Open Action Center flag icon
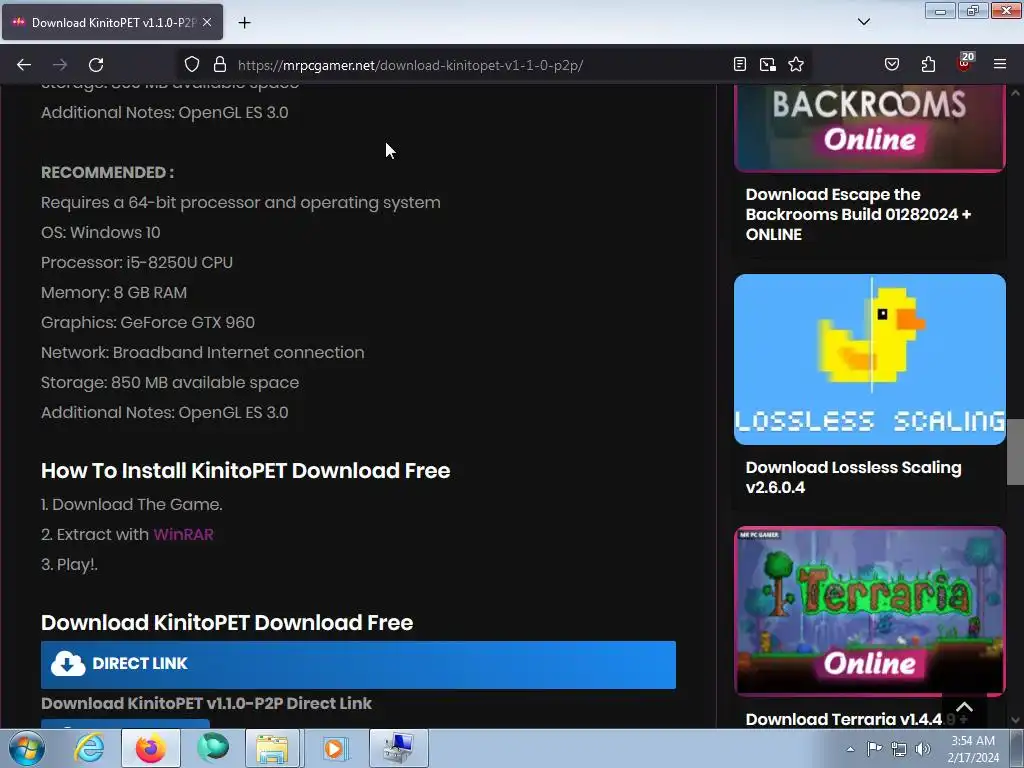Screen dimensions: 1024x768 click(874, 749)
